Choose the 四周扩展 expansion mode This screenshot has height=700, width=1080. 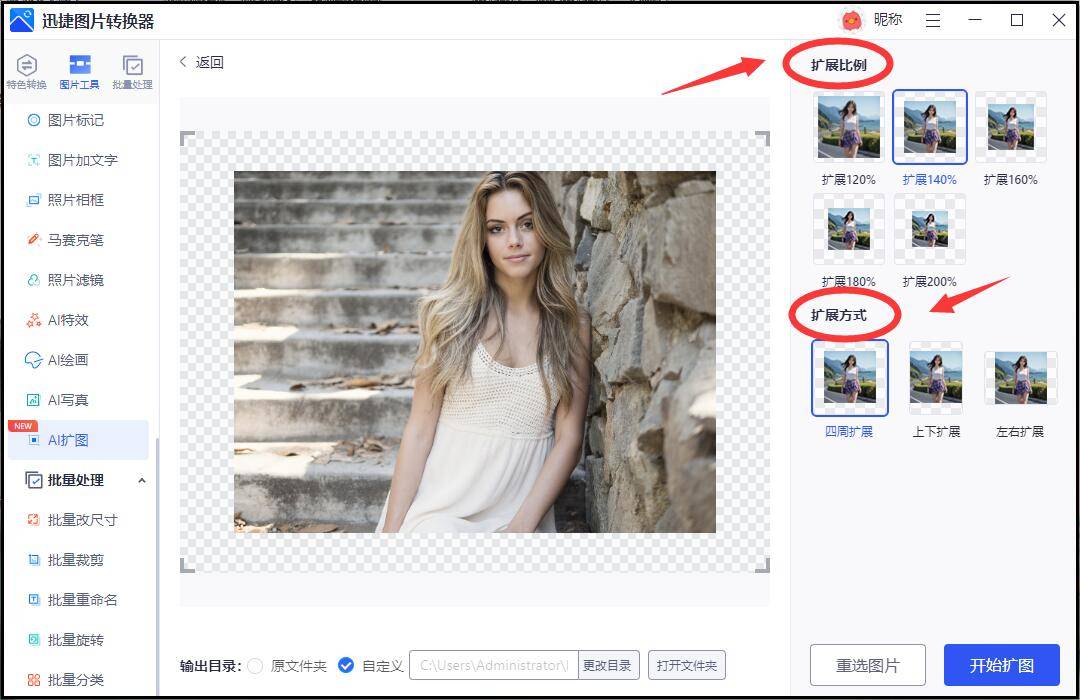[x=849, y=378]
